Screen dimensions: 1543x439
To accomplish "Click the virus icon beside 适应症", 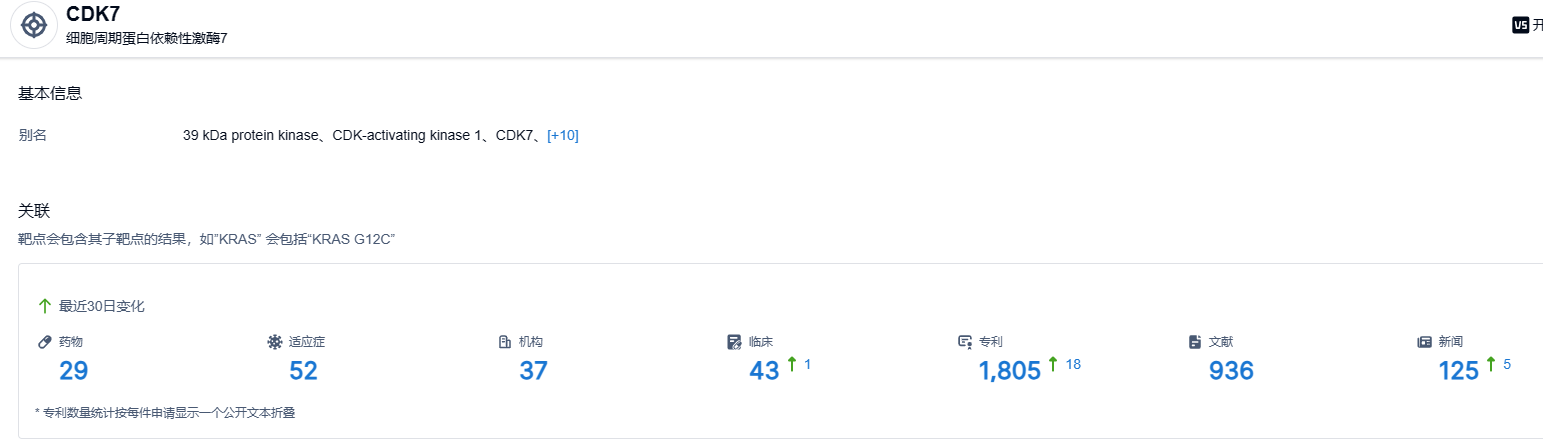I will point(275,342).
